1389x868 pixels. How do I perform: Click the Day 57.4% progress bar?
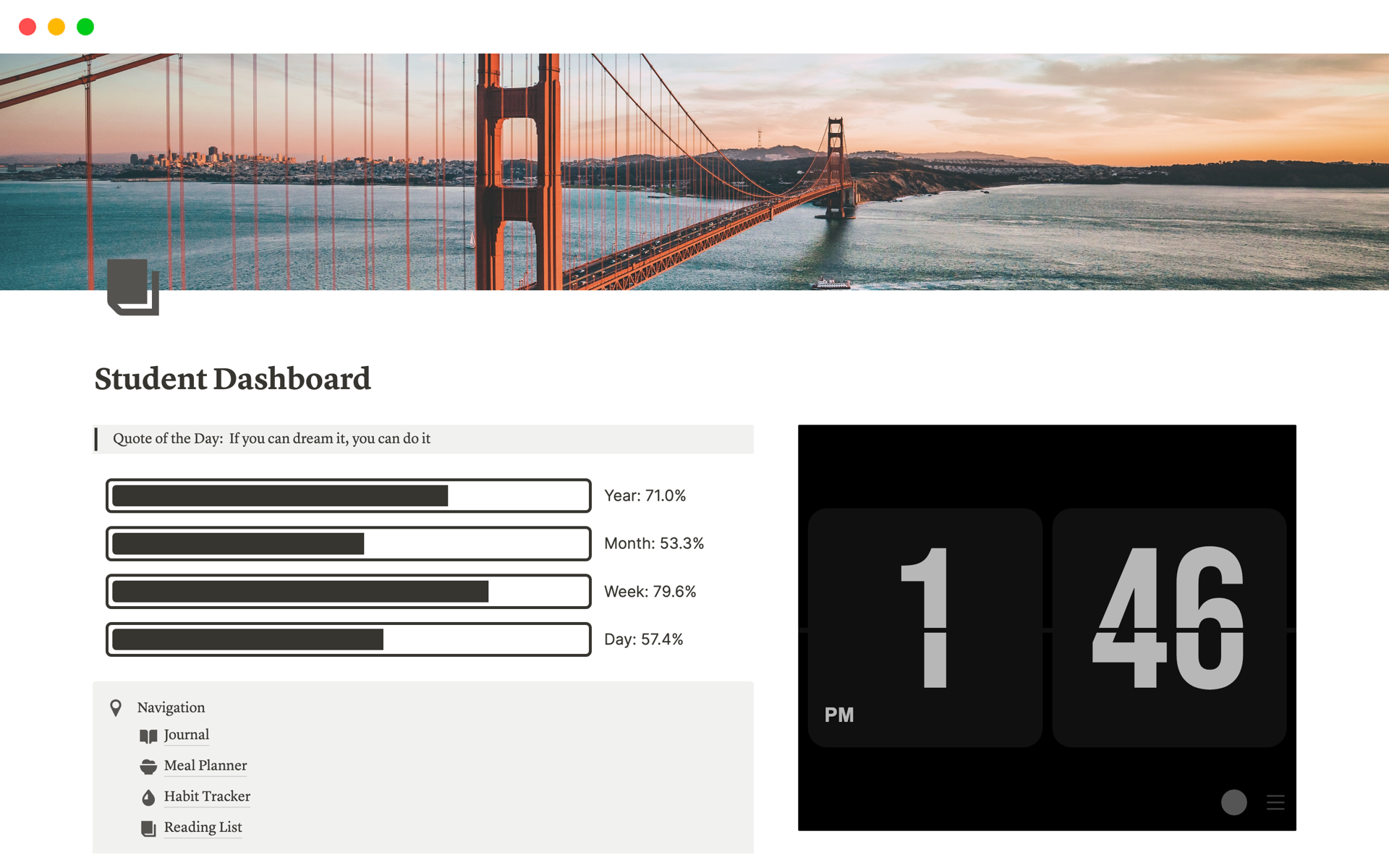pyautogui.click(x=347, y=639)
